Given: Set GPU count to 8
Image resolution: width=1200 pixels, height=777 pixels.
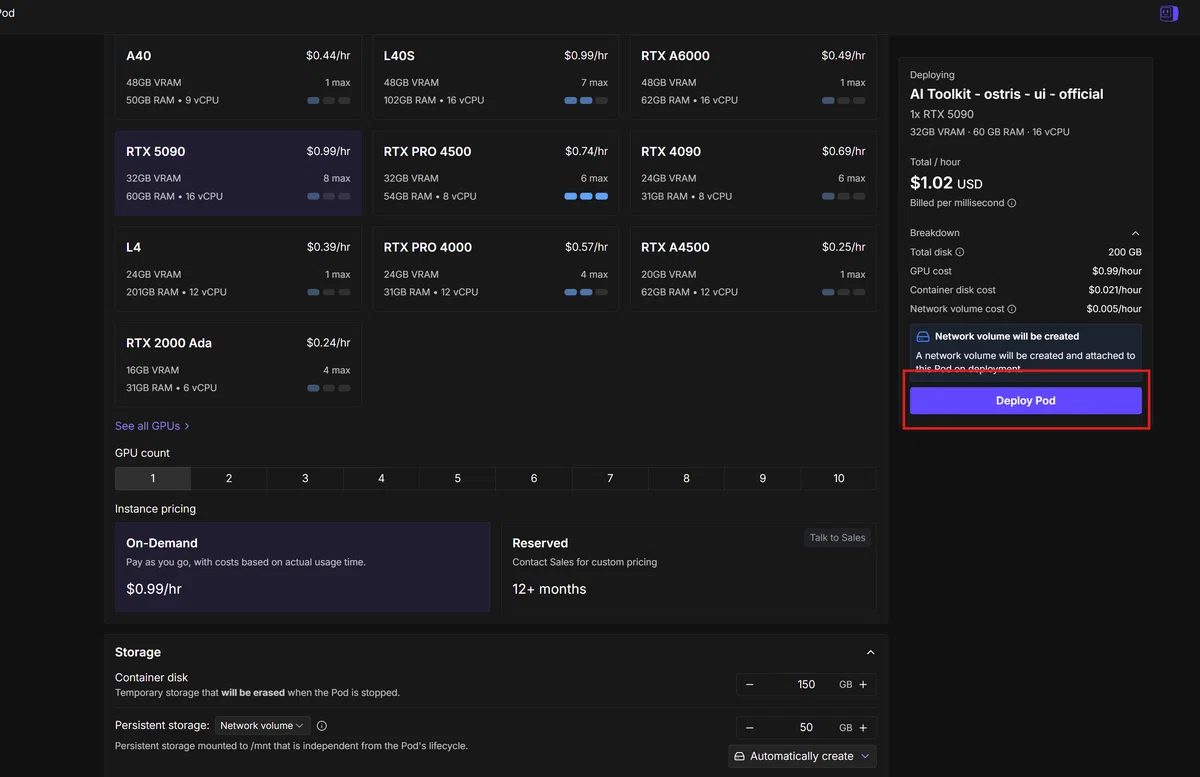Looking at the screenshot, I should click(x=686, y=478).
